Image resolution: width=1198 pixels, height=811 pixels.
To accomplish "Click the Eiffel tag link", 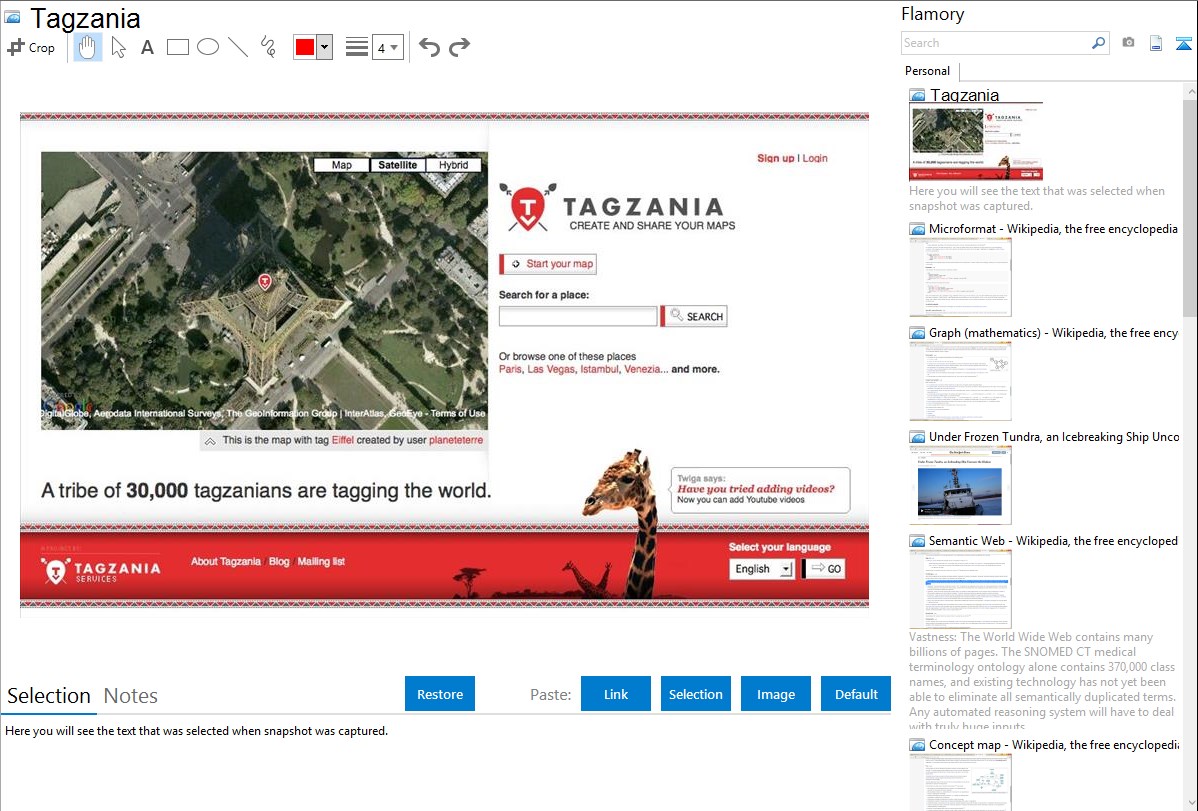I will point(342,440).
